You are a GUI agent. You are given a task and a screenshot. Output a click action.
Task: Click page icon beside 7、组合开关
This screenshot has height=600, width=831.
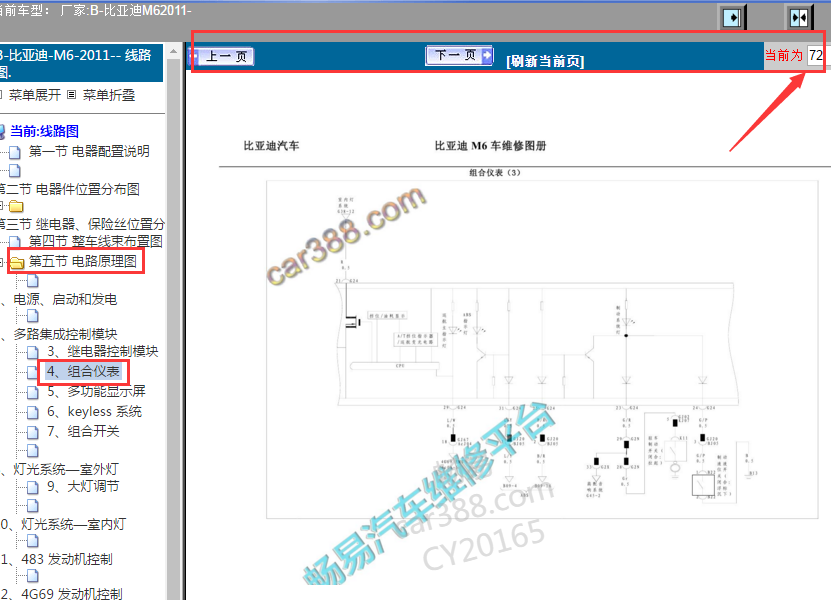click(x=33, y=433)
